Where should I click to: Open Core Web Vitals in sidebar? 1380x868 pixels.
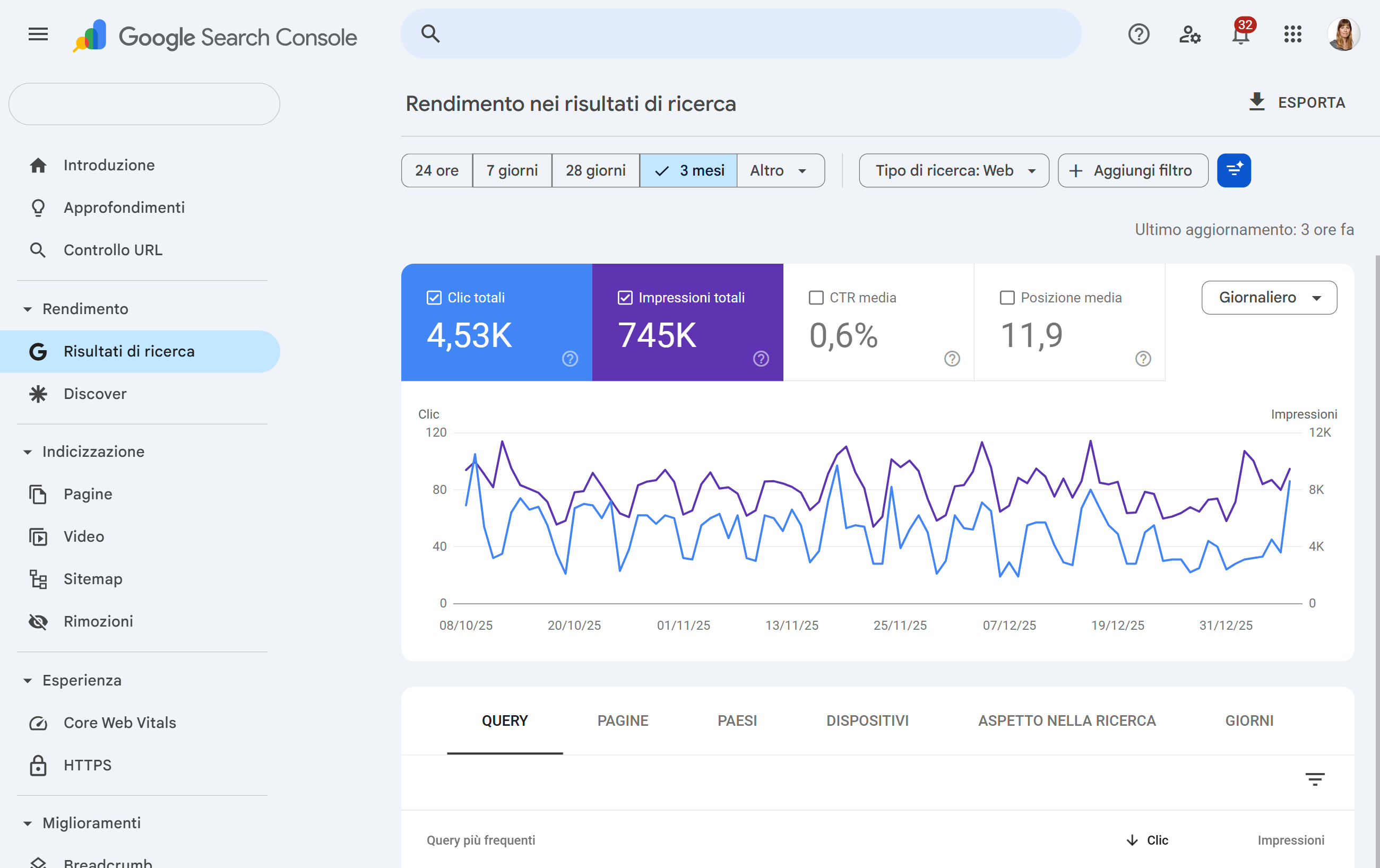119,723
